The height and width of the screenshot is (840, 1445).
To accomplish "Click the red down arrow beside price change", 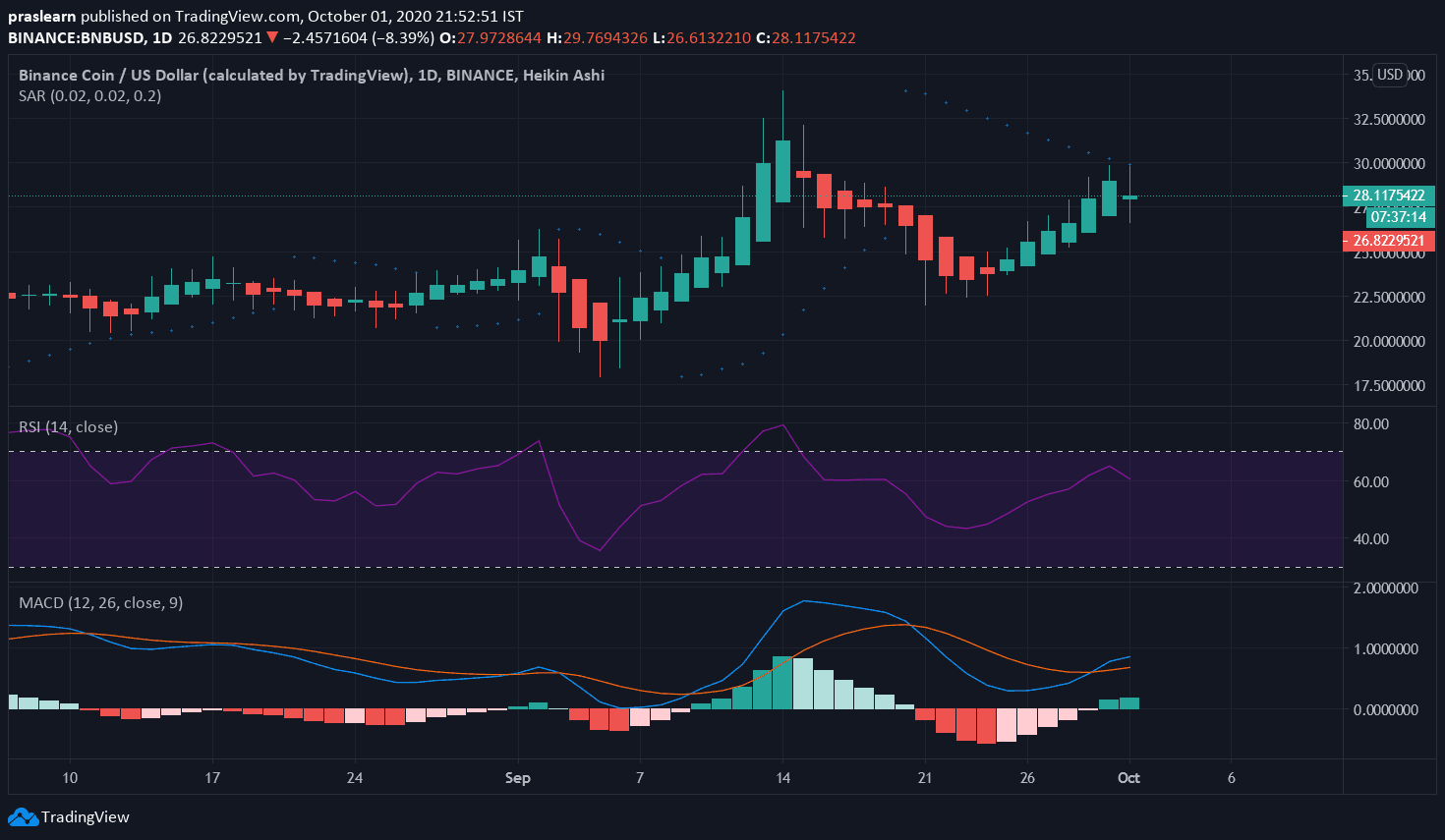I will coord(272,38).
